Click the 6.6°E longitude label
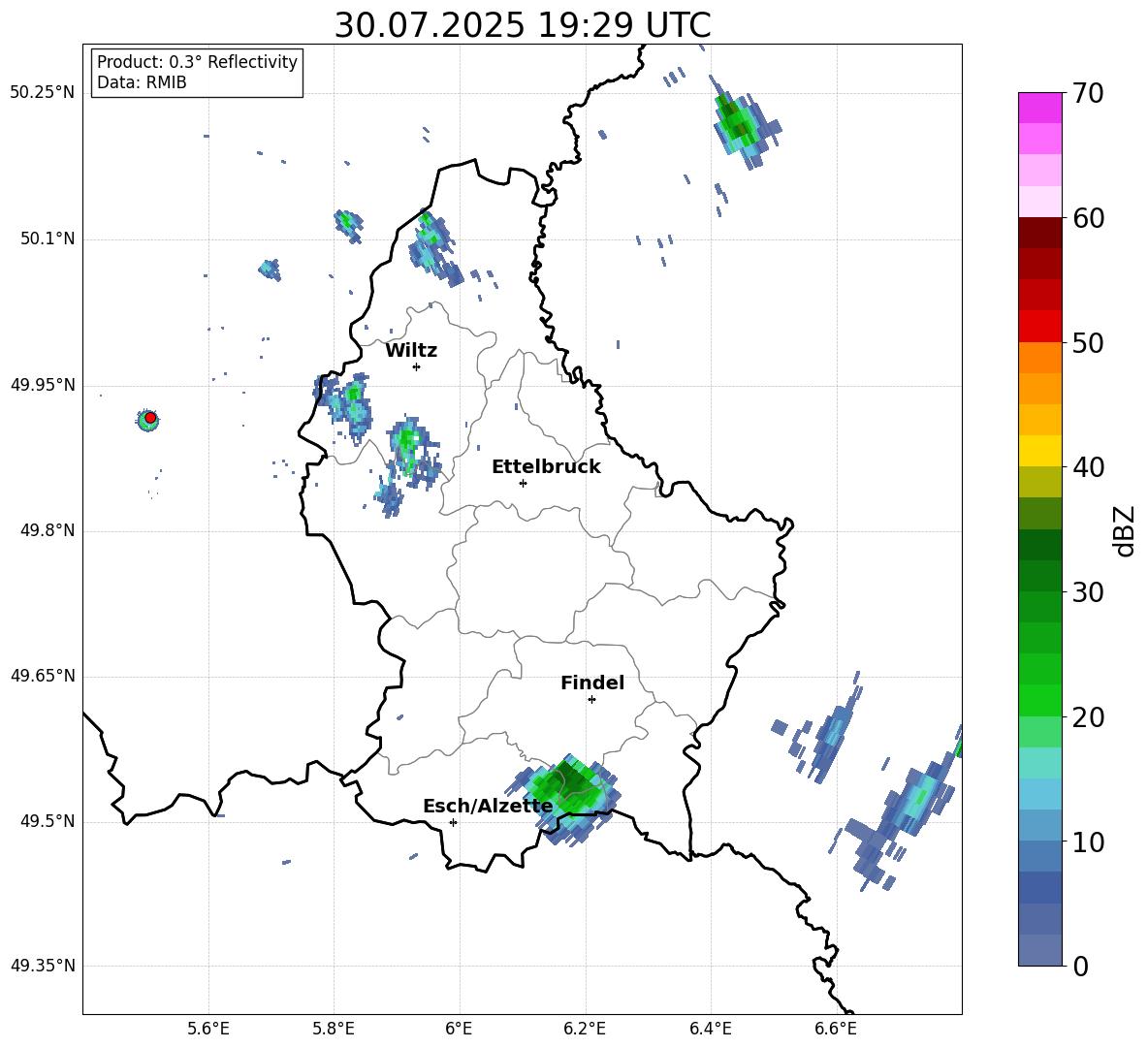 pyautogui.click(x=836, y=1029)
